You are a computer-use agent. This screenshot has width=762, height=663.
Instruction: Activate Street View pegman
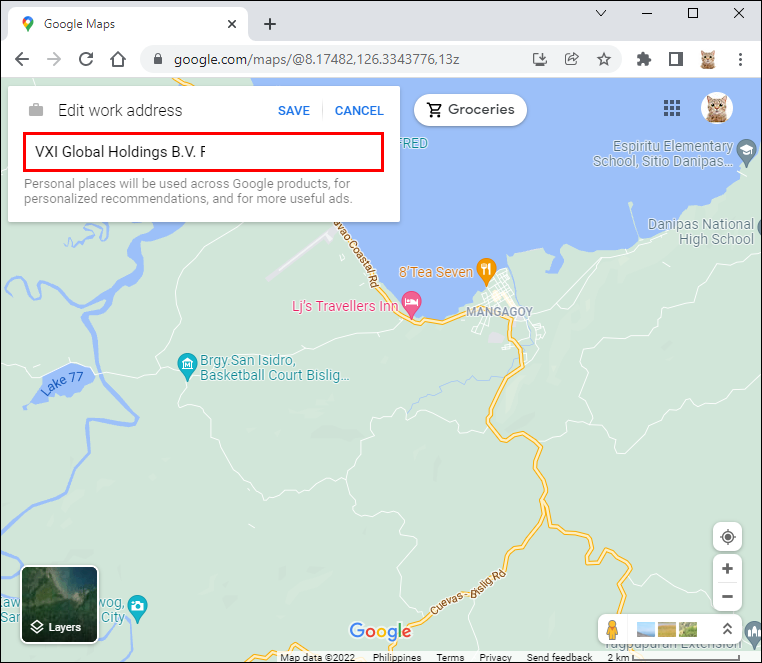tap(612, 629)
